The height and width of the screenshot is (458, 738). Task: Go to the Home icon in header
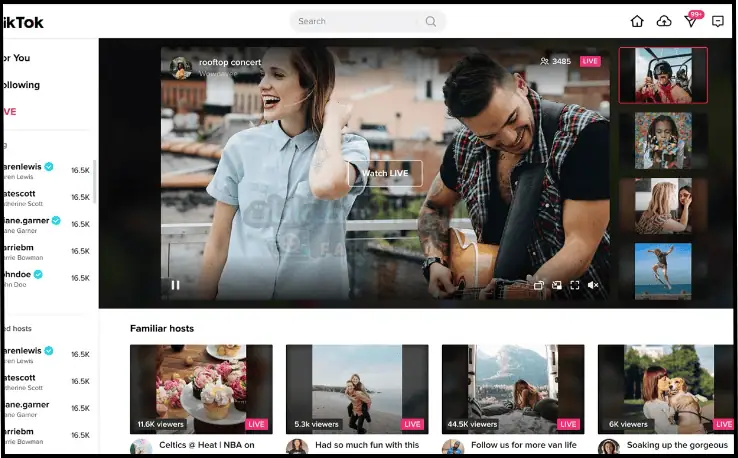click(x=637, y=21)
